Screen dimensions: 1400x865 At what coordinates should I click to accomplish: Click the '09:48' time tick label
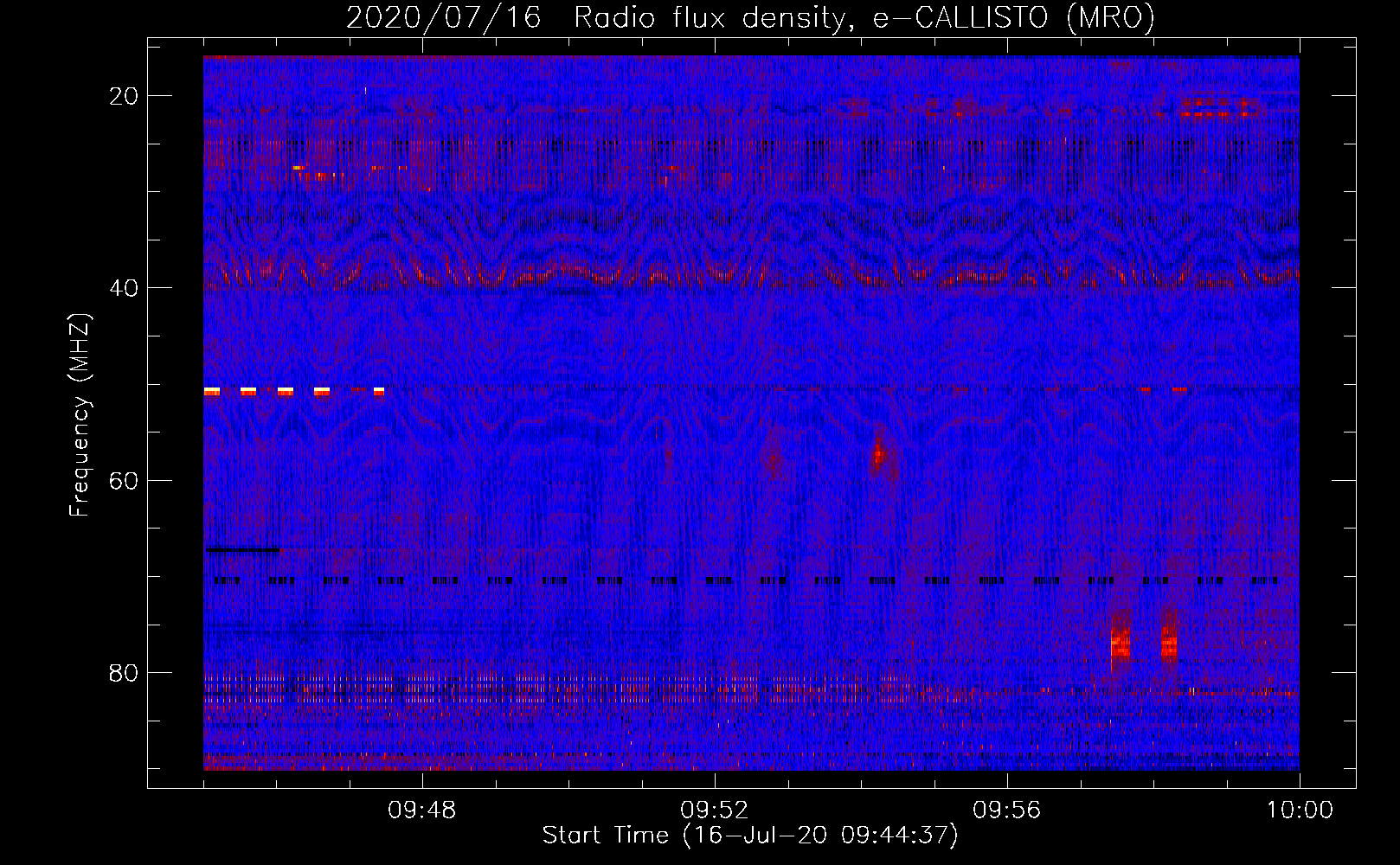coord(422,811)
